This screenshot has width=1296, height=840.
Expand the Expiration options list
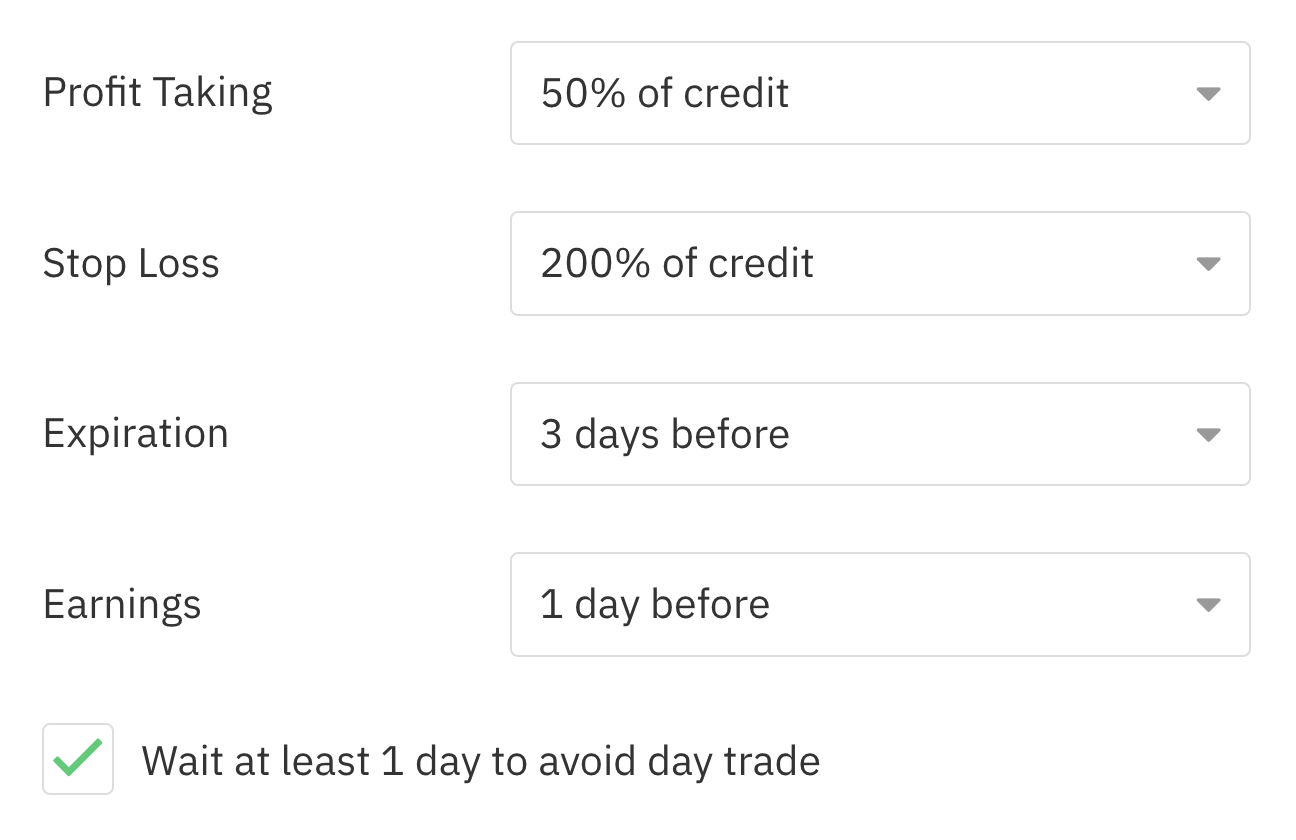[x=880, y=434]
